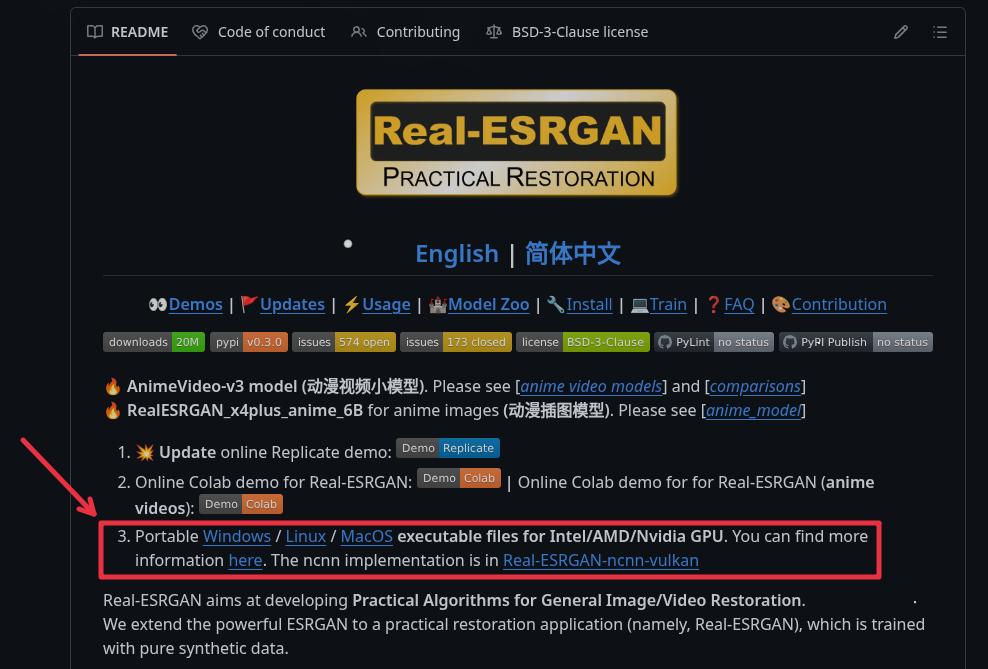The height and width of the screenshot is (669, 988).
Task: Select the English language link
Action: point(457,254)
